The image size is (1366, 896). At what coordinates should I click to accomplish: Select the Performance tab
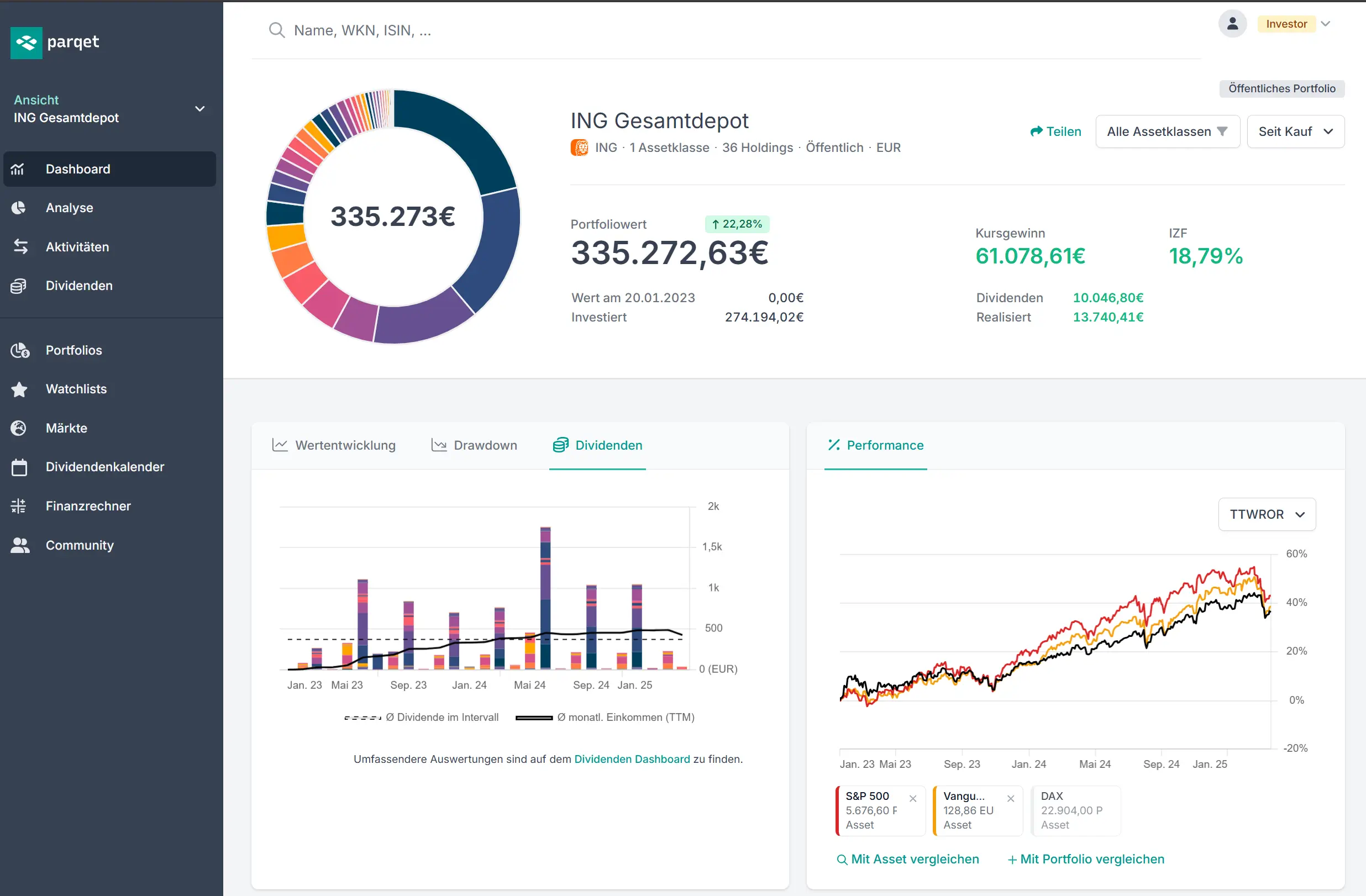pos(876,445)
